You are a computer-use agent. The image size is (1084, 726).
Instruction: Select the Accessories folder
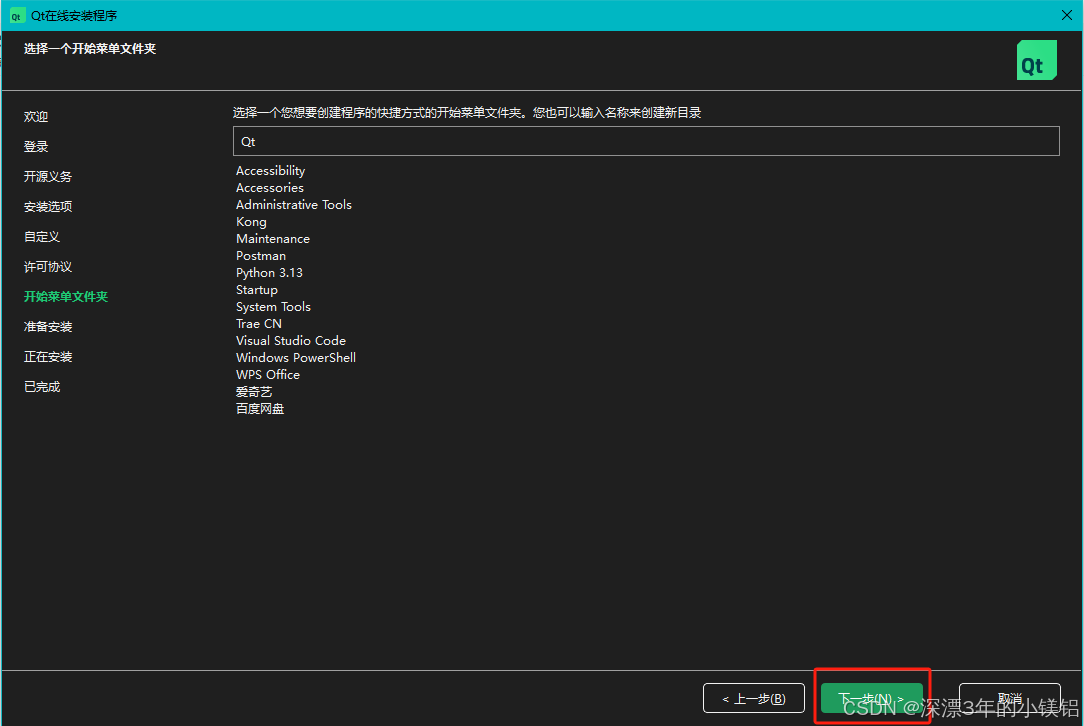coord(270,188)
